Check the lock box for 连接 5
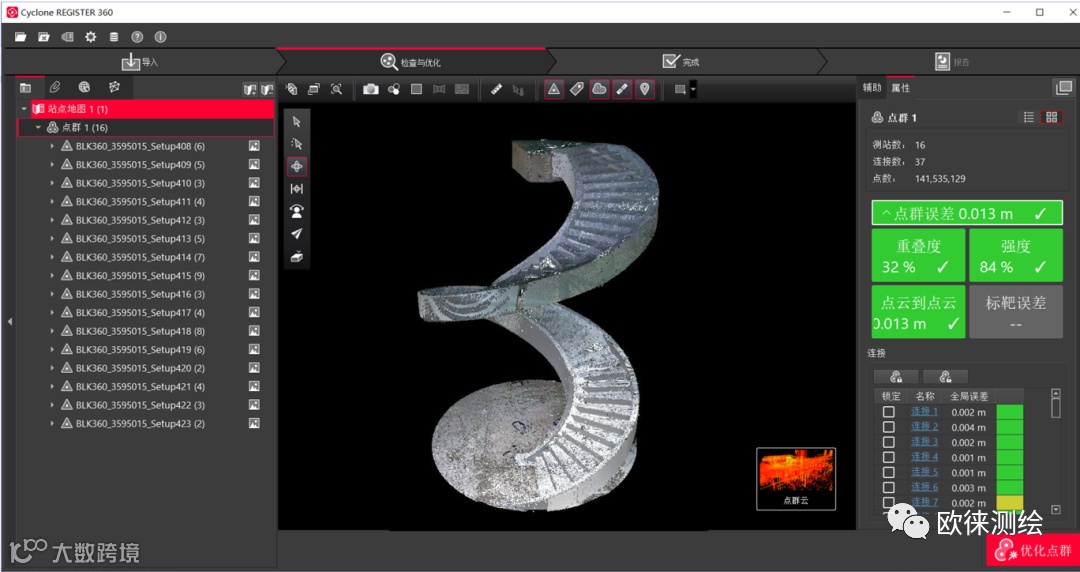Image resolution: width=1080 pixels, height=572 pixels. (x=889, y=473)
